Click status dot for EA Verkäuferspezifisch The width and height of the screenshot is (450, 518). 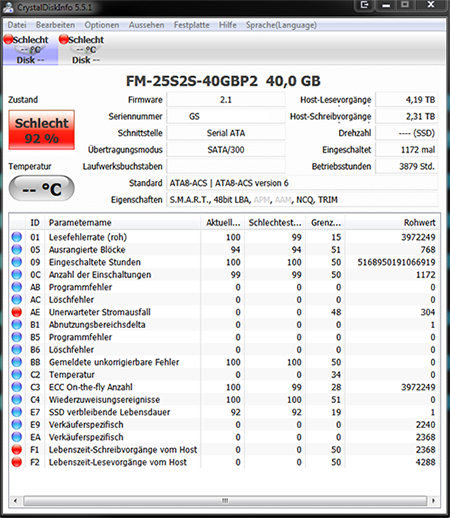click(17, 437)
